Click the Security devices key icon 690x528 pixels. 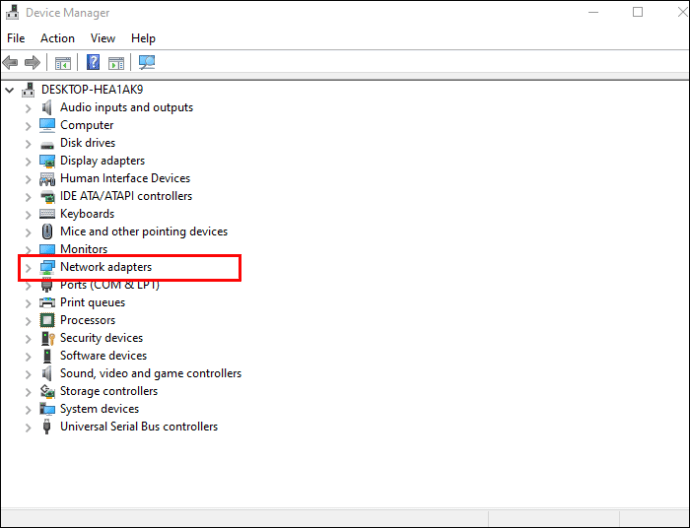click(48, 338)
